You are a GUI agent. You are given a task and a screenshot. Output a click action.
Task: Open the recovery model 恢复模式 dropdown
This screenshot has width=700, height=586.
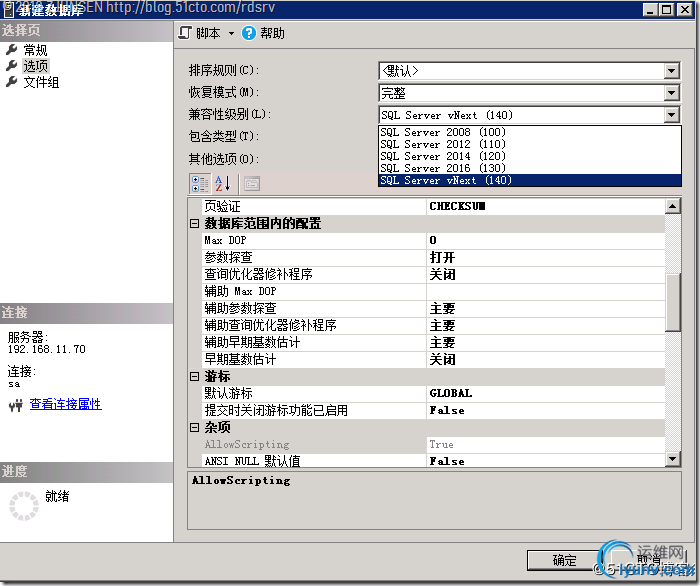click(671, 93)
